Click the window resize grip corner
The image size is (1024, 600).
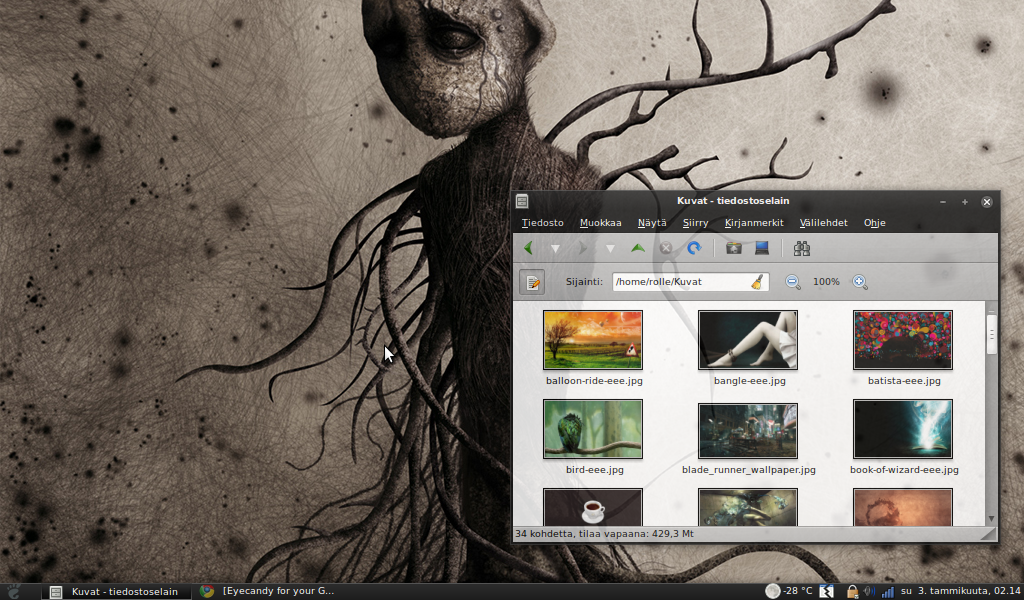click(x=990, y=534)
